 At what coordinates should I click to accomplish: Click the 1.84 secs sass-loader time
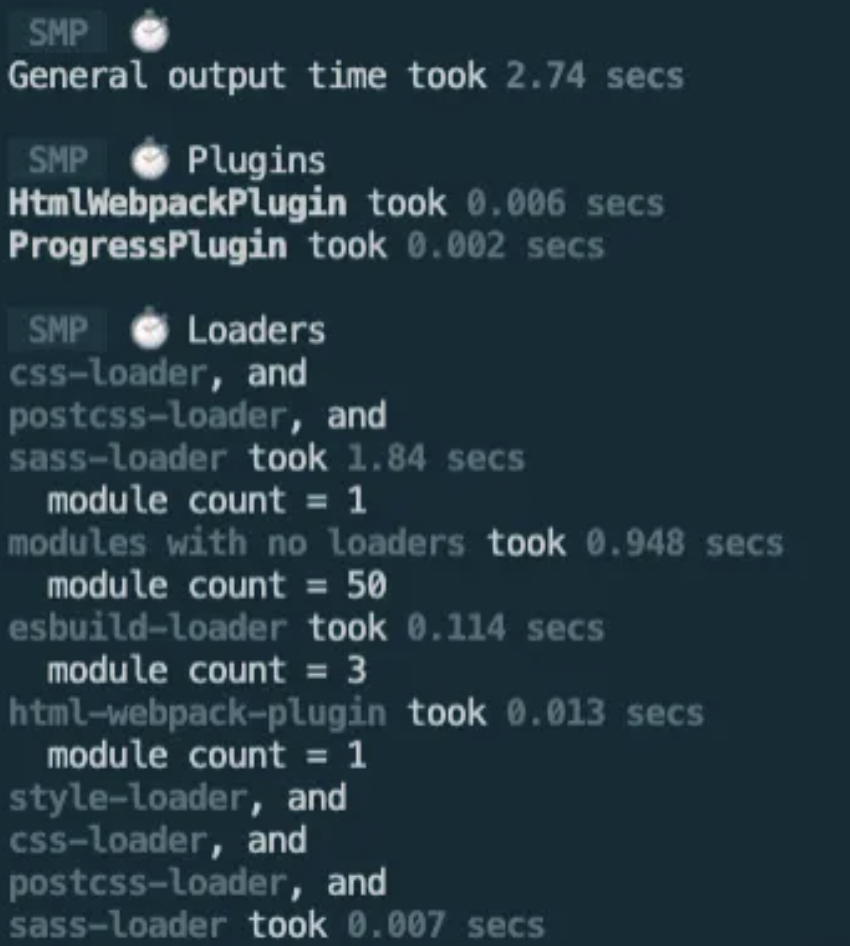(436, 459)
